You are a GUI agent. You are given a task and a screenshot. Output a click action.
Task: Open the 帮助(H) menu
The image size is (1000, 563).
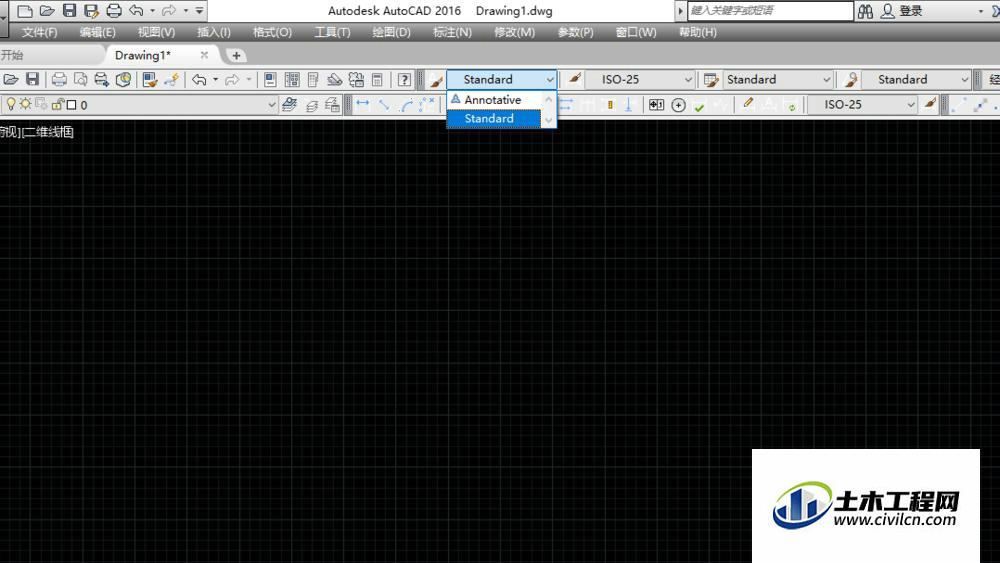coord(698,32)
